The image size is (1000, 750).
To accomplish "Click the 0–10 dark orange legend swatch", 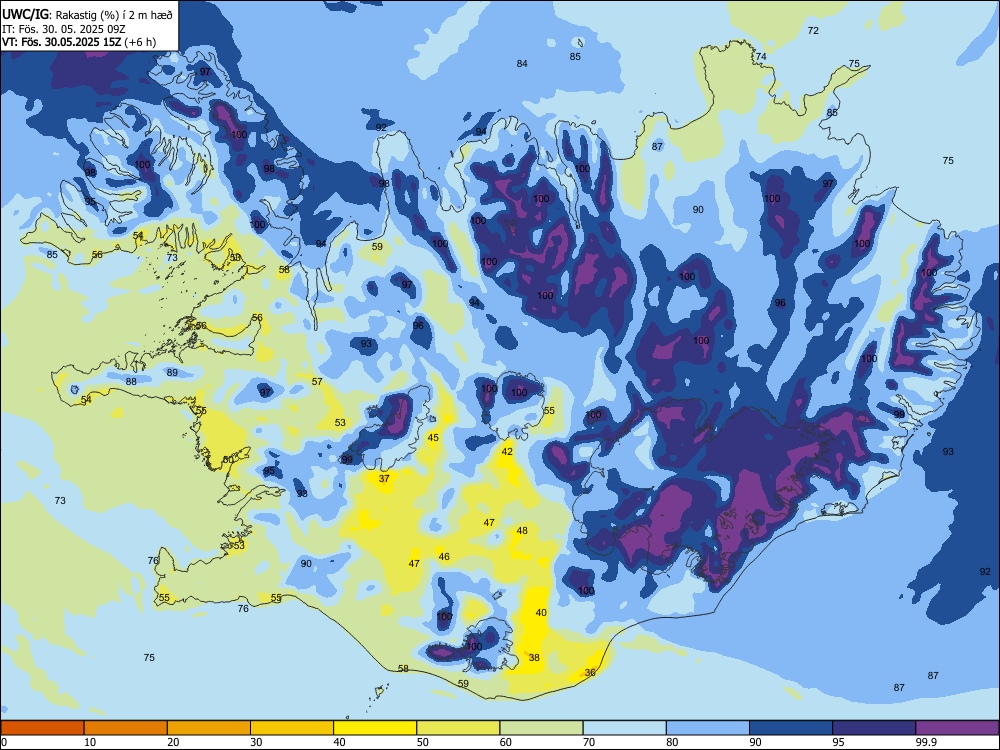I will pos(42,728).
